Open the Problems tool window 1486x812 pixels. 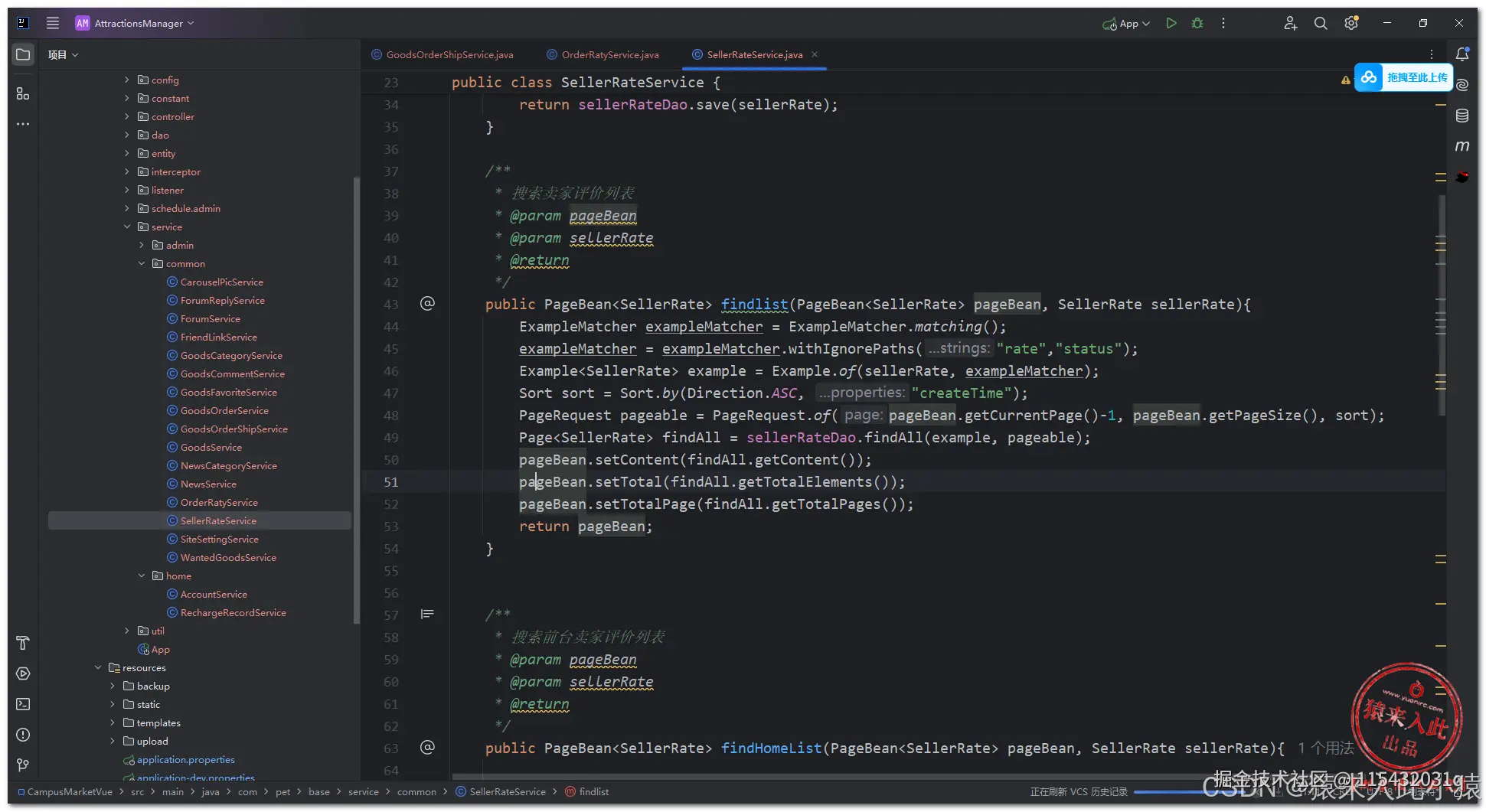pyautogui.click(x=23, y=735)
